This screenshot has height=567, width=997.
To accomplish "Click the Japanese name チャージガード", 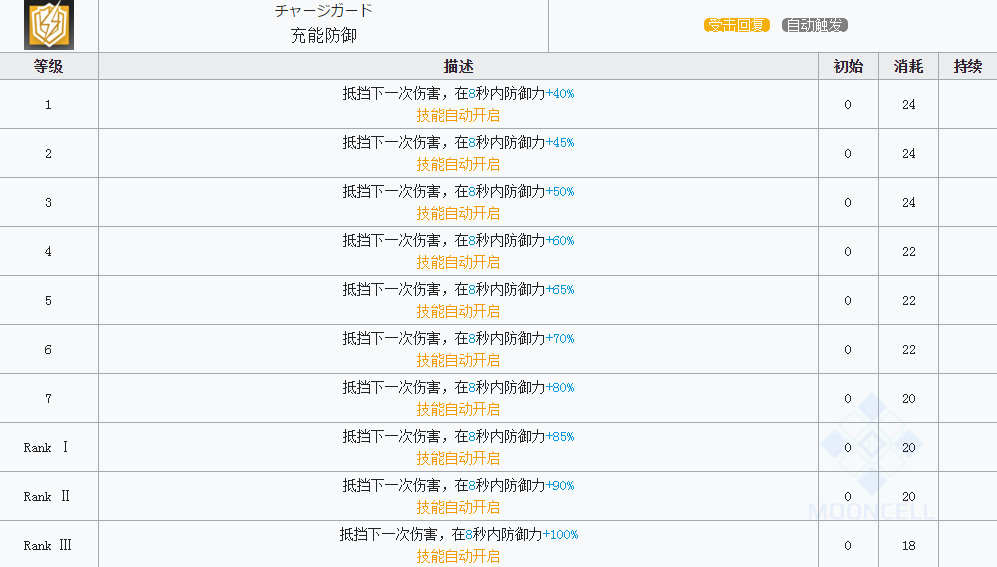I will (323, 11).
